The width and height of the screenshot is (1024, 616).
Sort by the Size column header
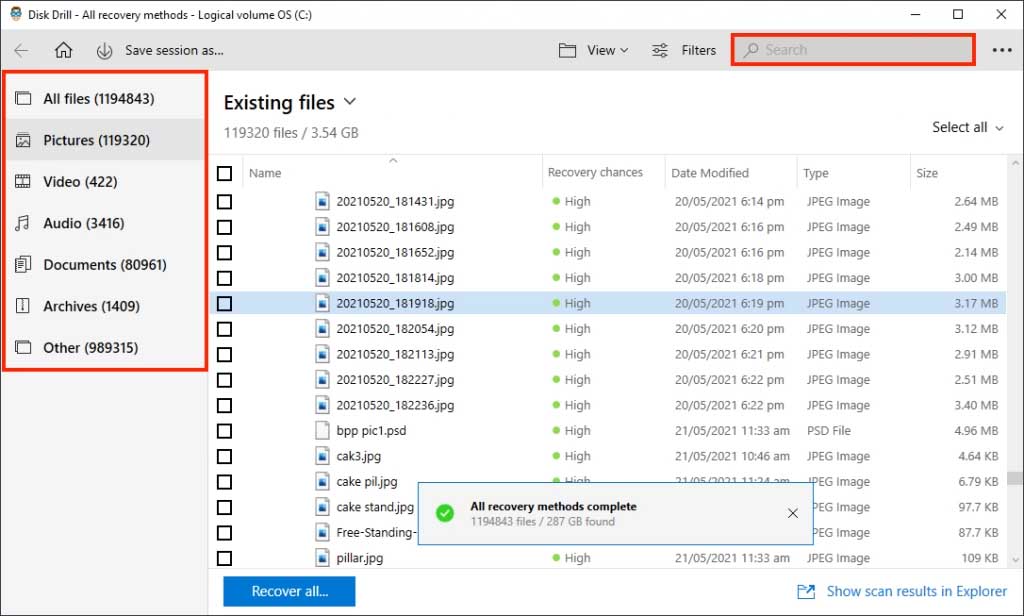coord(927,173)
